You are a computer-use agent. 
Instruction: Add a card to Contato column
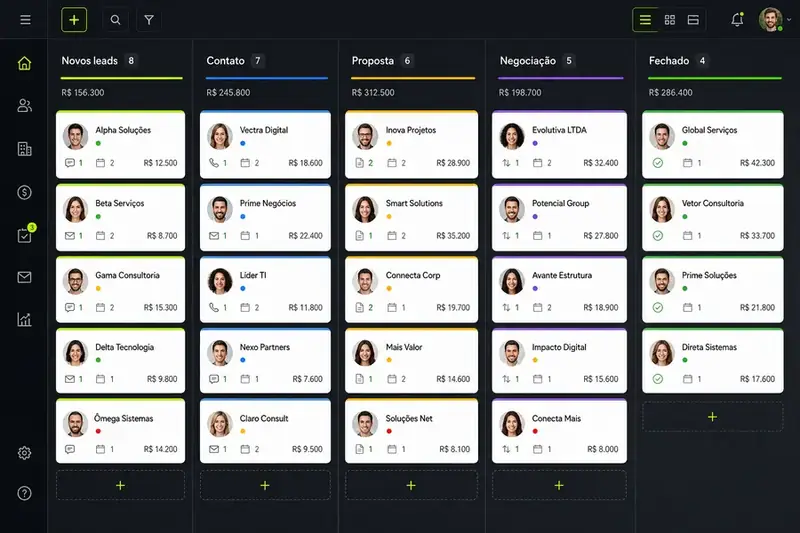click(x=265, y=485)
